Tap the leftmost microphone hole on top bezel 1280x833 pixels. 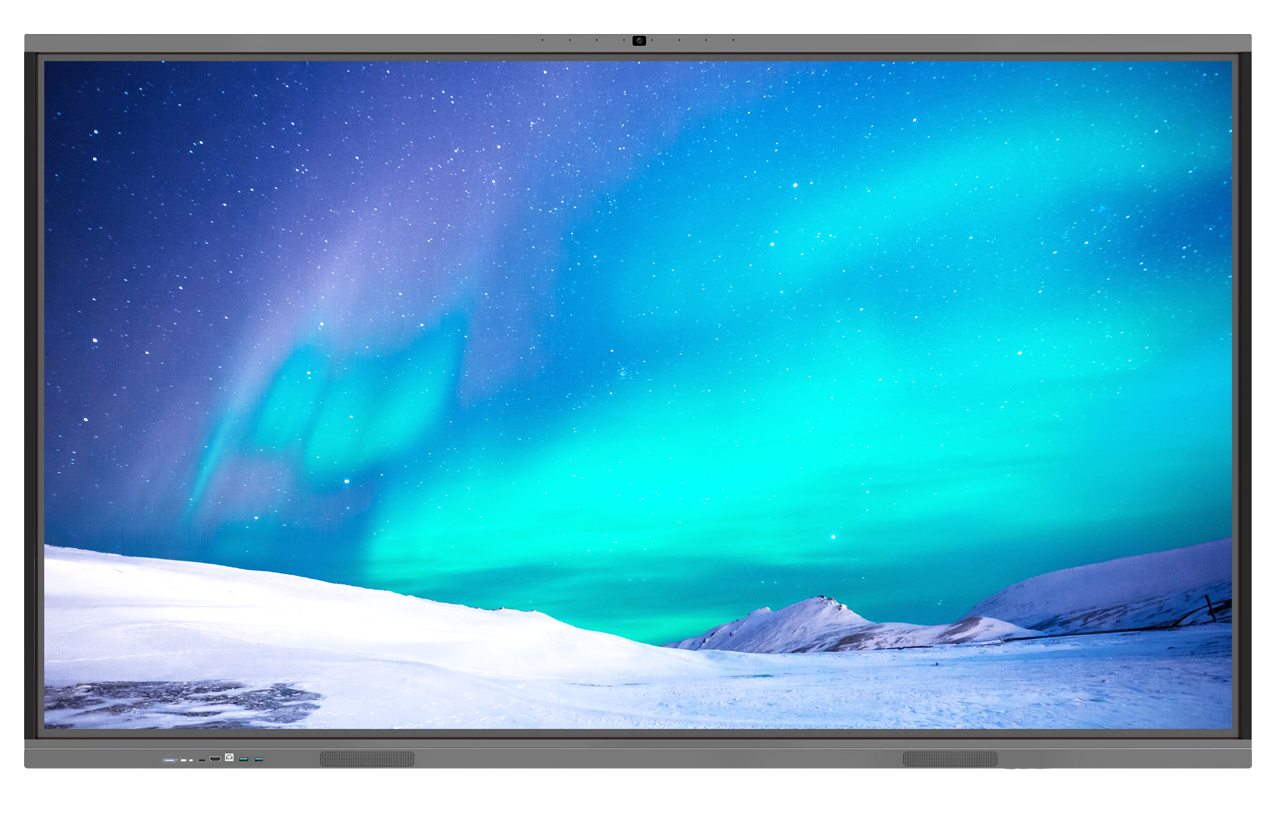pyautogui.click(x=542, y=41)
